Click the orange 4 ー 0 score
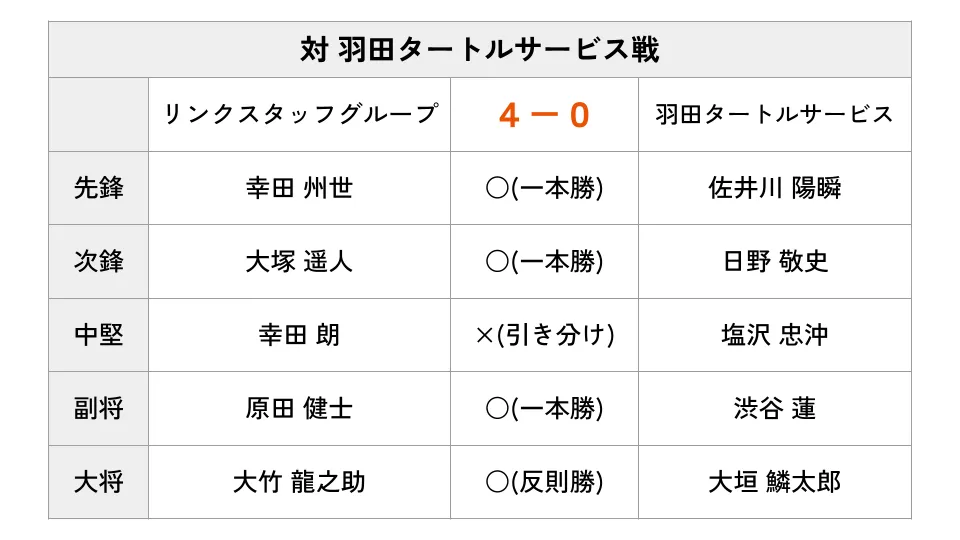960x540 pixels. pos(544,115)
